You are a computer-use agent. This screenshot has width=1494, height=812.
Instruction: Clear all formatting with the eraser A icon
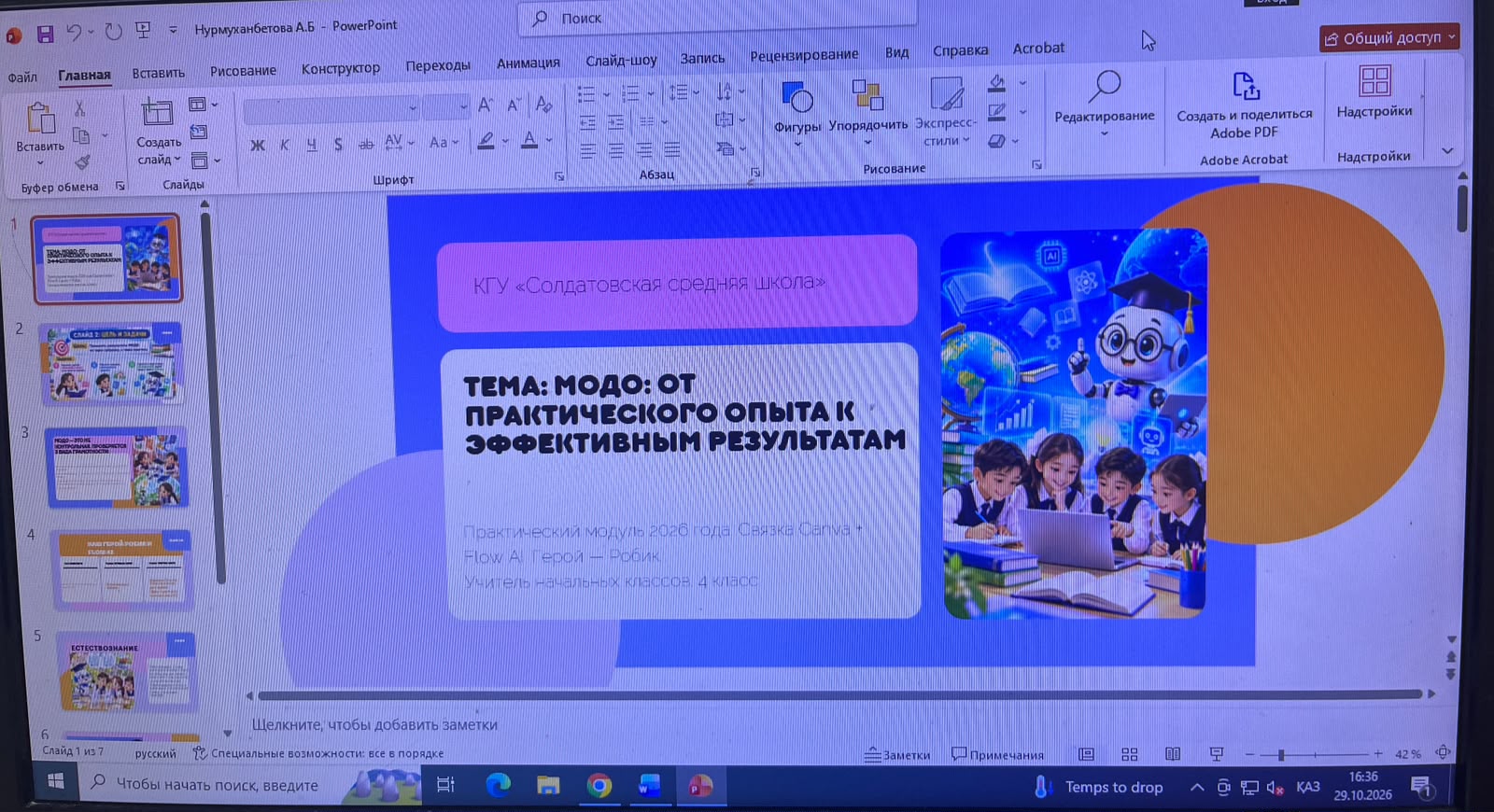pos(543,105)
